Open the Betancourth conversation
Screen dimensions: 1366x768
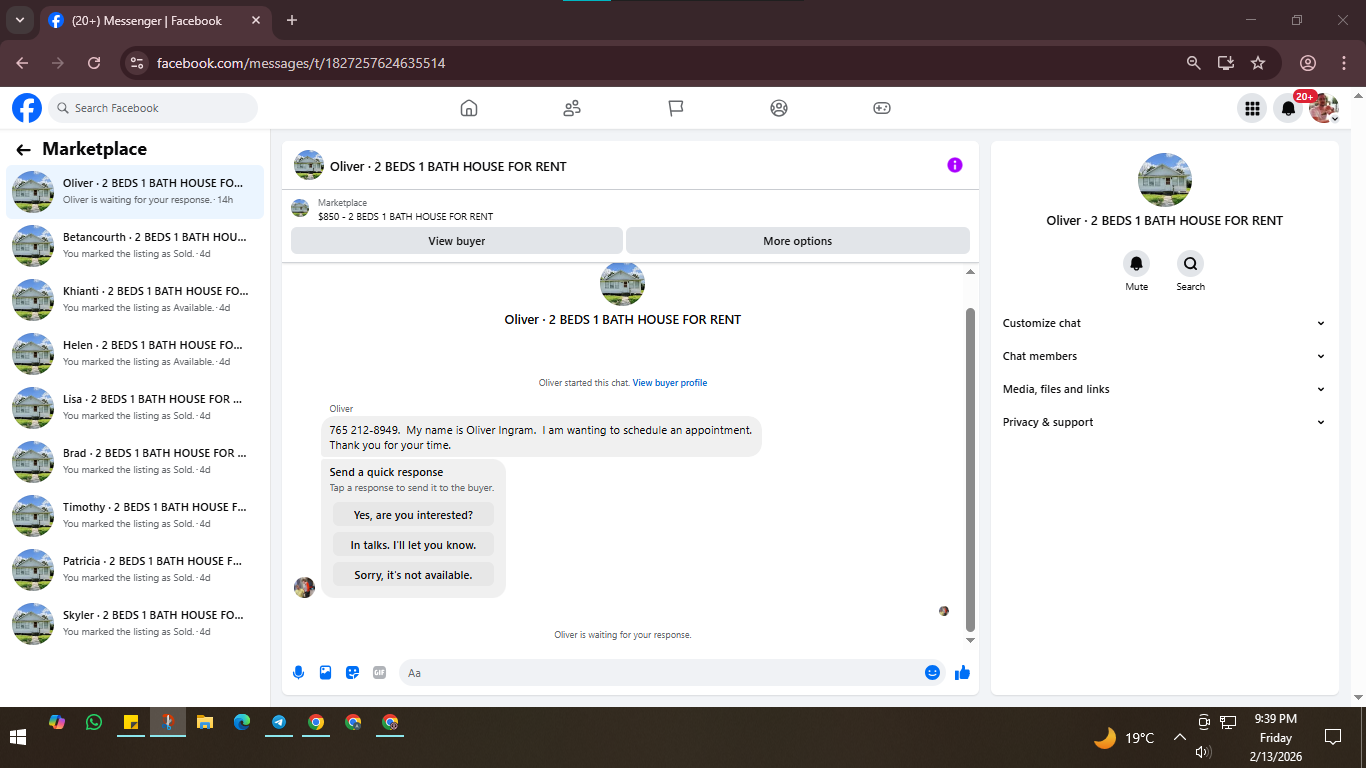(x=135, y=245)
